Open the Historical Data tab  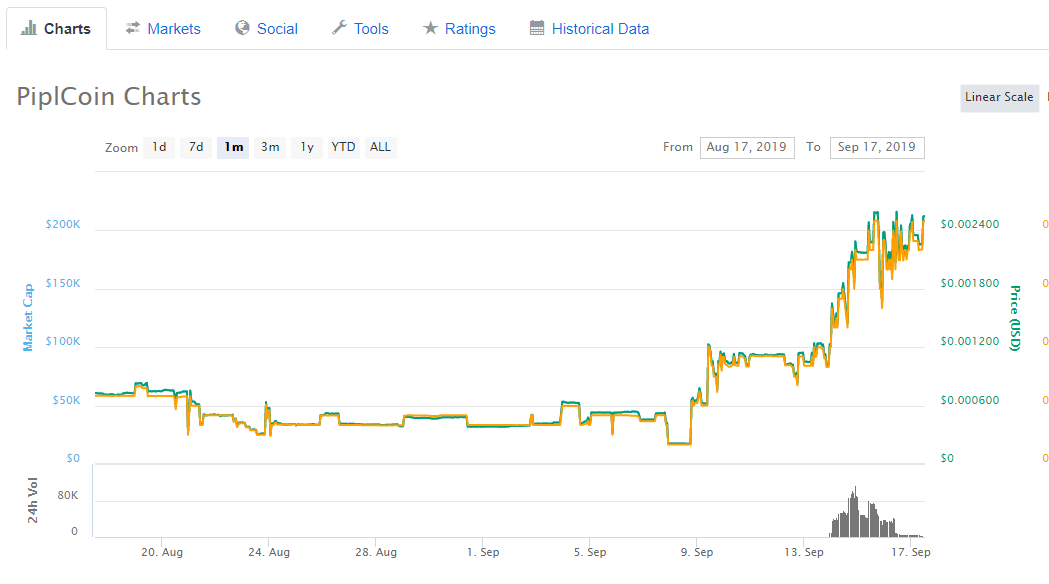click(589, 29)
